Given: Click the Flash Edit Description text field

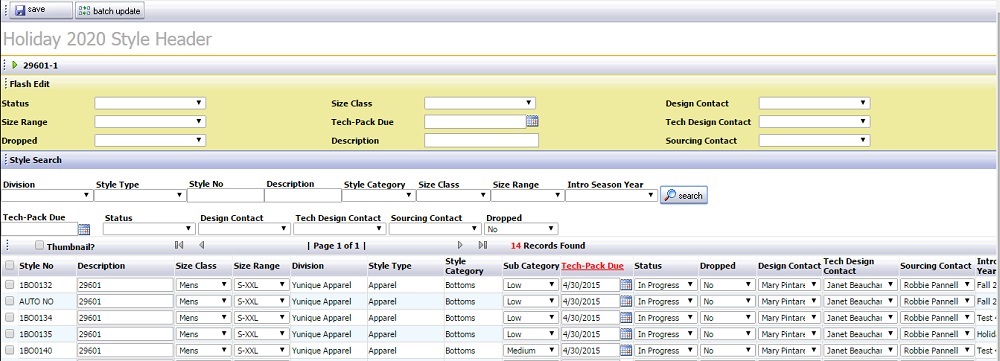Looking at the screenshot, I should tap(481, 140).
